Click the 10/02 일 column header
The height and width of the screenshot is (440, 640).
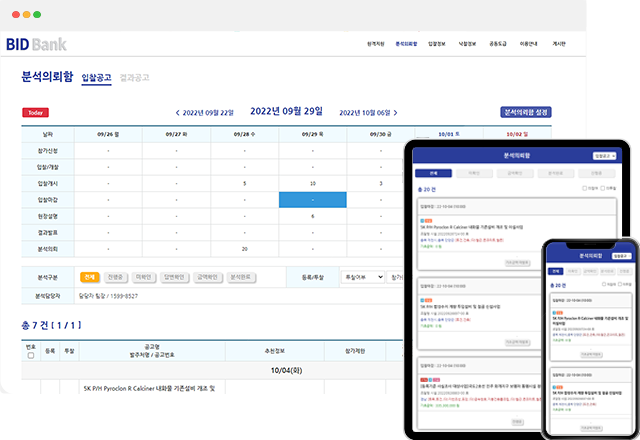(x=517, y=134)
